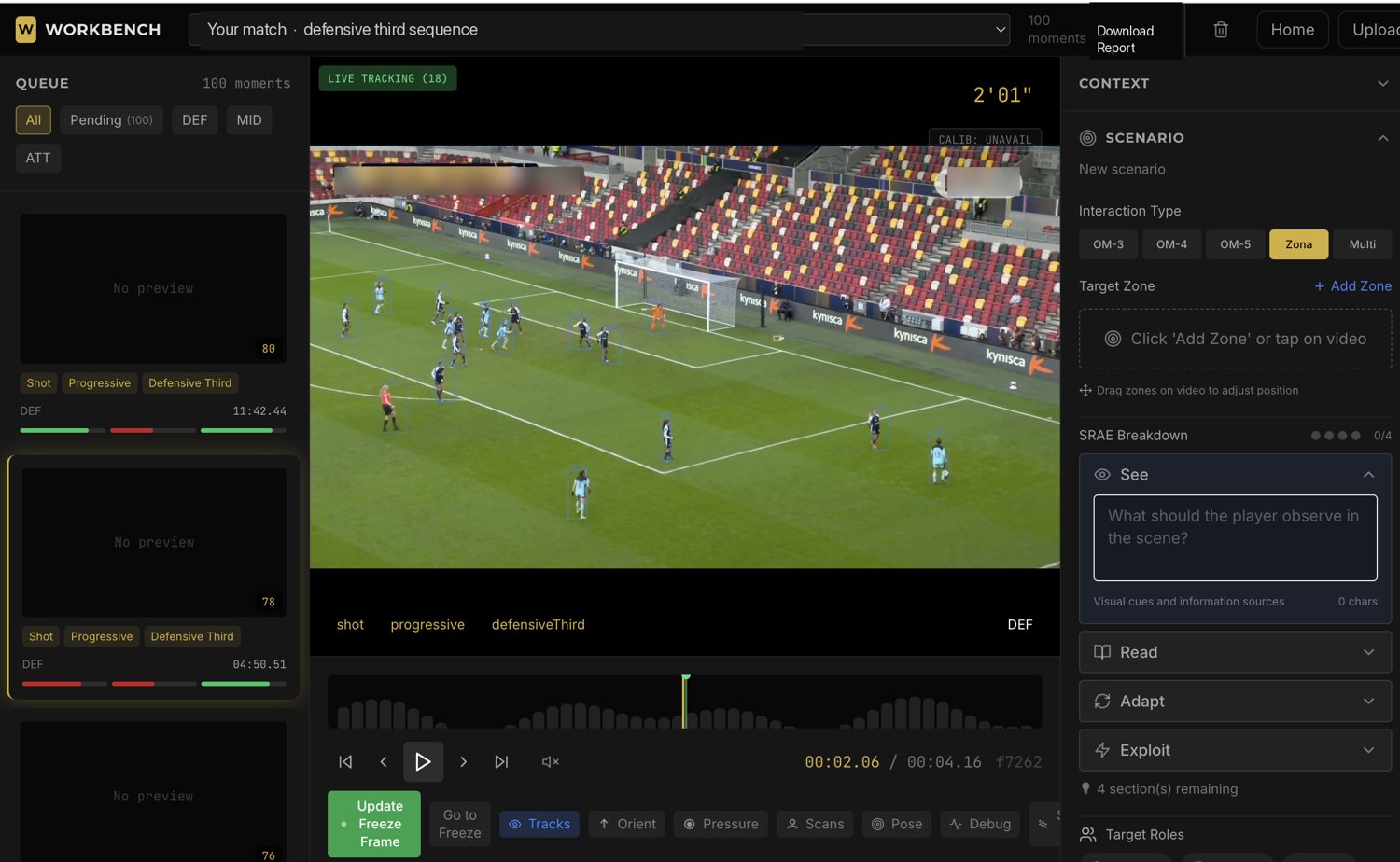This screenshot has width=1400, height=862.
Task: Click the drag-zones move icon
Action: 1085,391
